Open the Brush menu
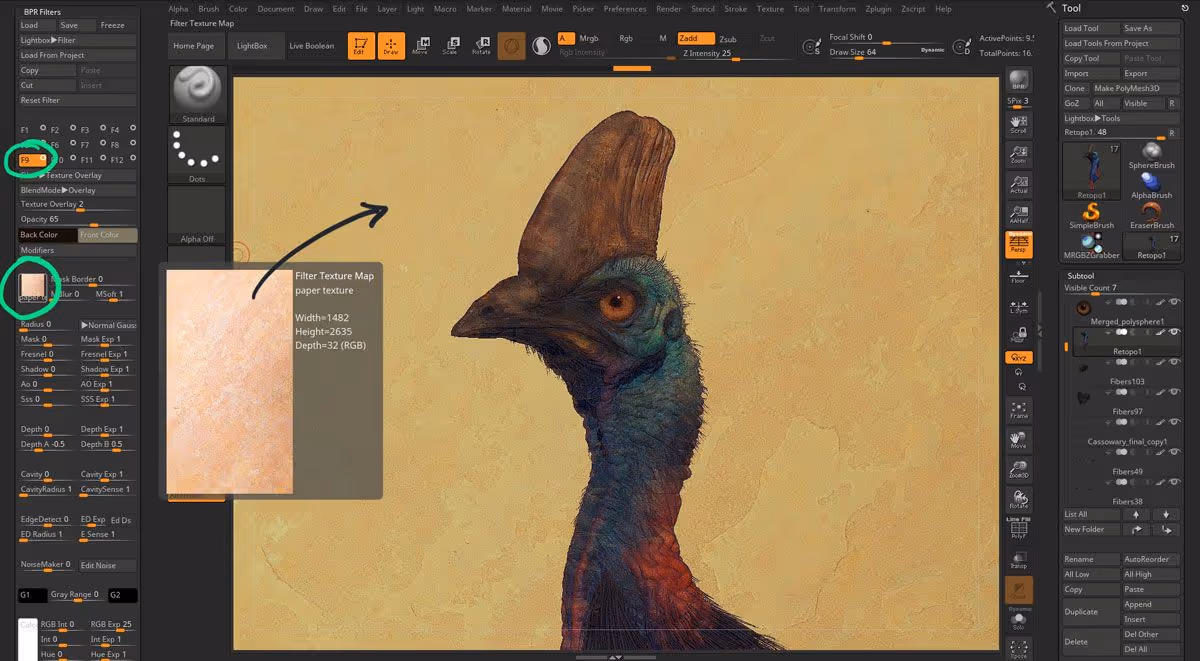1200x661 pixels. tap(208, 9)
